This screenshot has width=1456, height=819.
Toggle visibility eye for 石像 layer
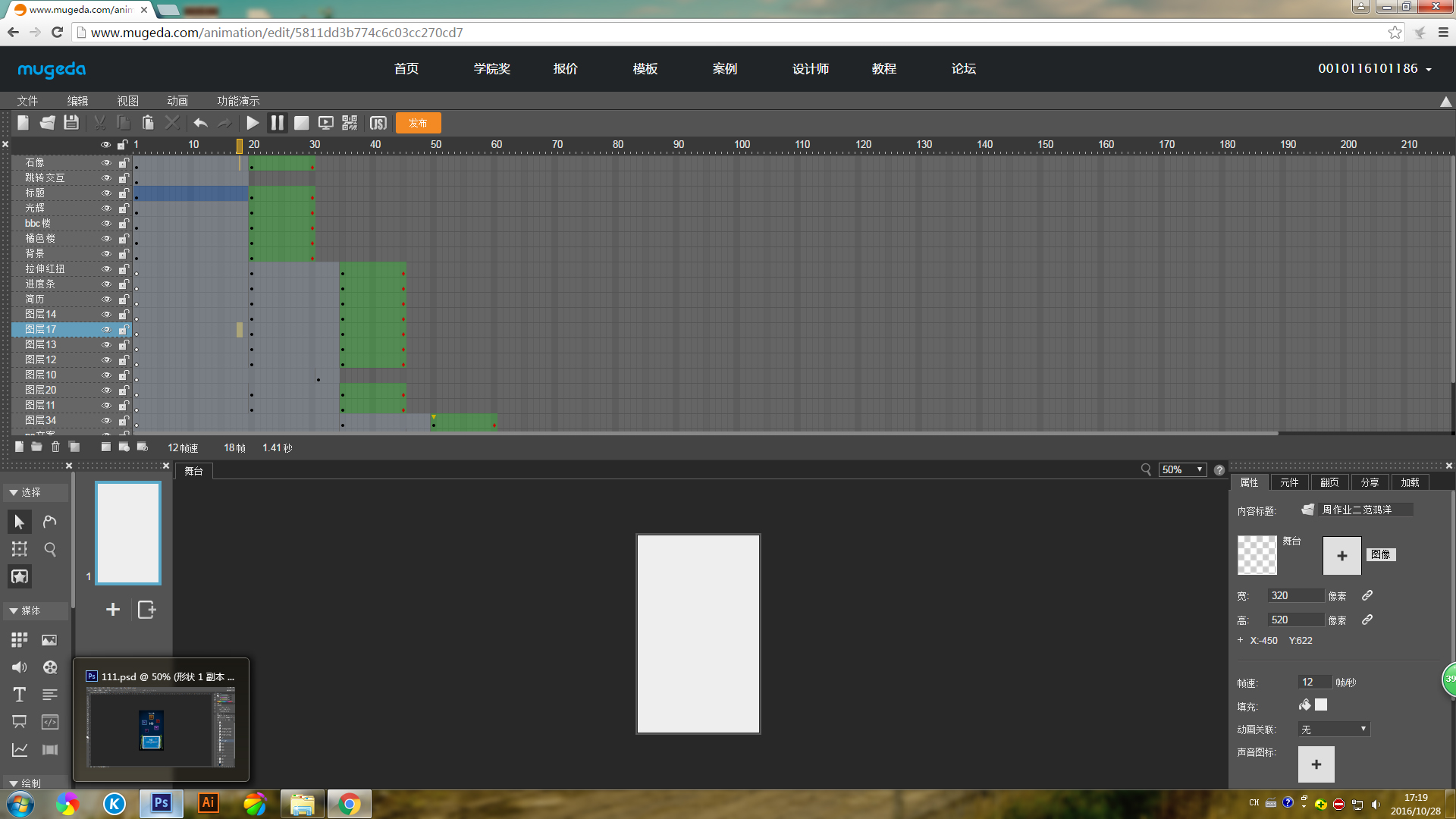(x=106, y=162)
